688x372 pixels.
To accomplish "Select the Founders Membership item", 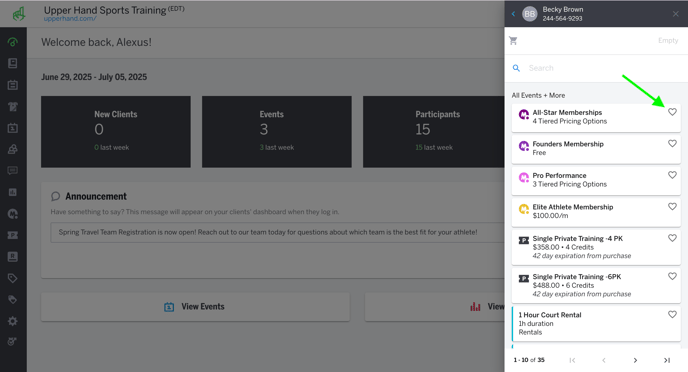I will pos(596,149).
